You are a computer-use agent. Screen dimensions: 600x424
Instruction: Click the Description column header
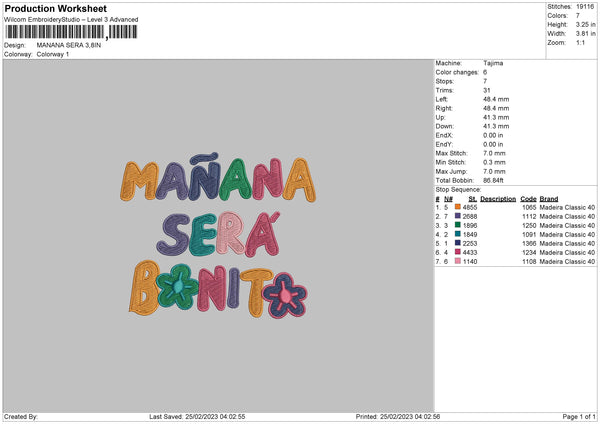pyautogui.click(x=497, y=198)
